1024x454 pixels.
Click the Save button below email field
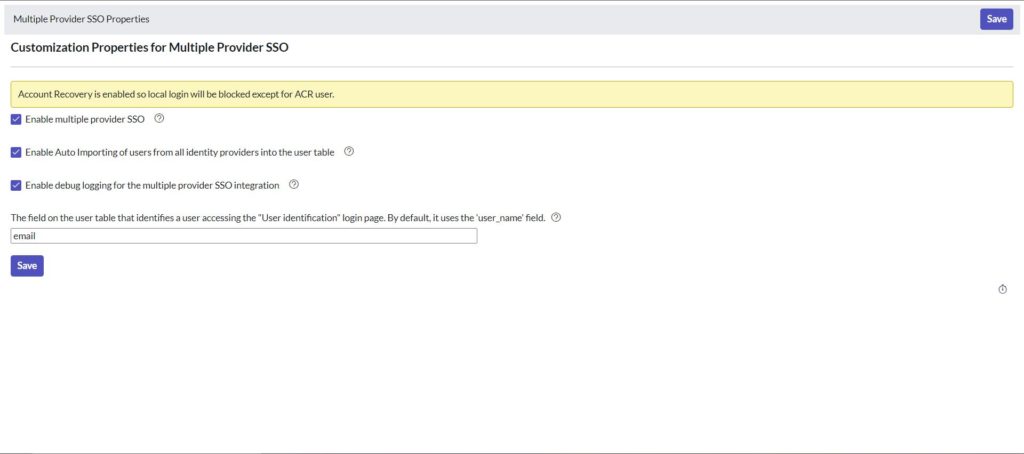[27, 266]
